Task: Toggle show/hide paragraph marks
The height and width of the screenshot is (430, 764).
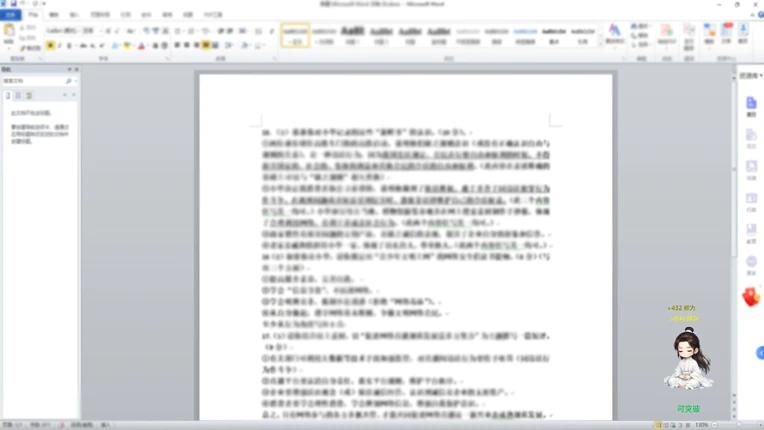Action: pyautogui.click(x=271, y=31)
